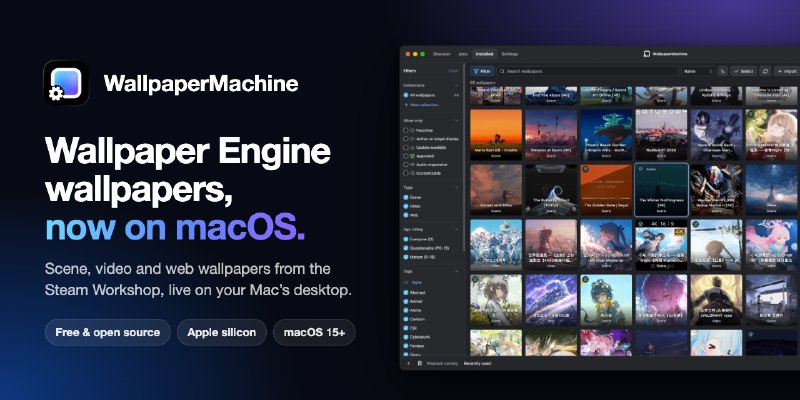Collapse the Collections section

(456, 85)
